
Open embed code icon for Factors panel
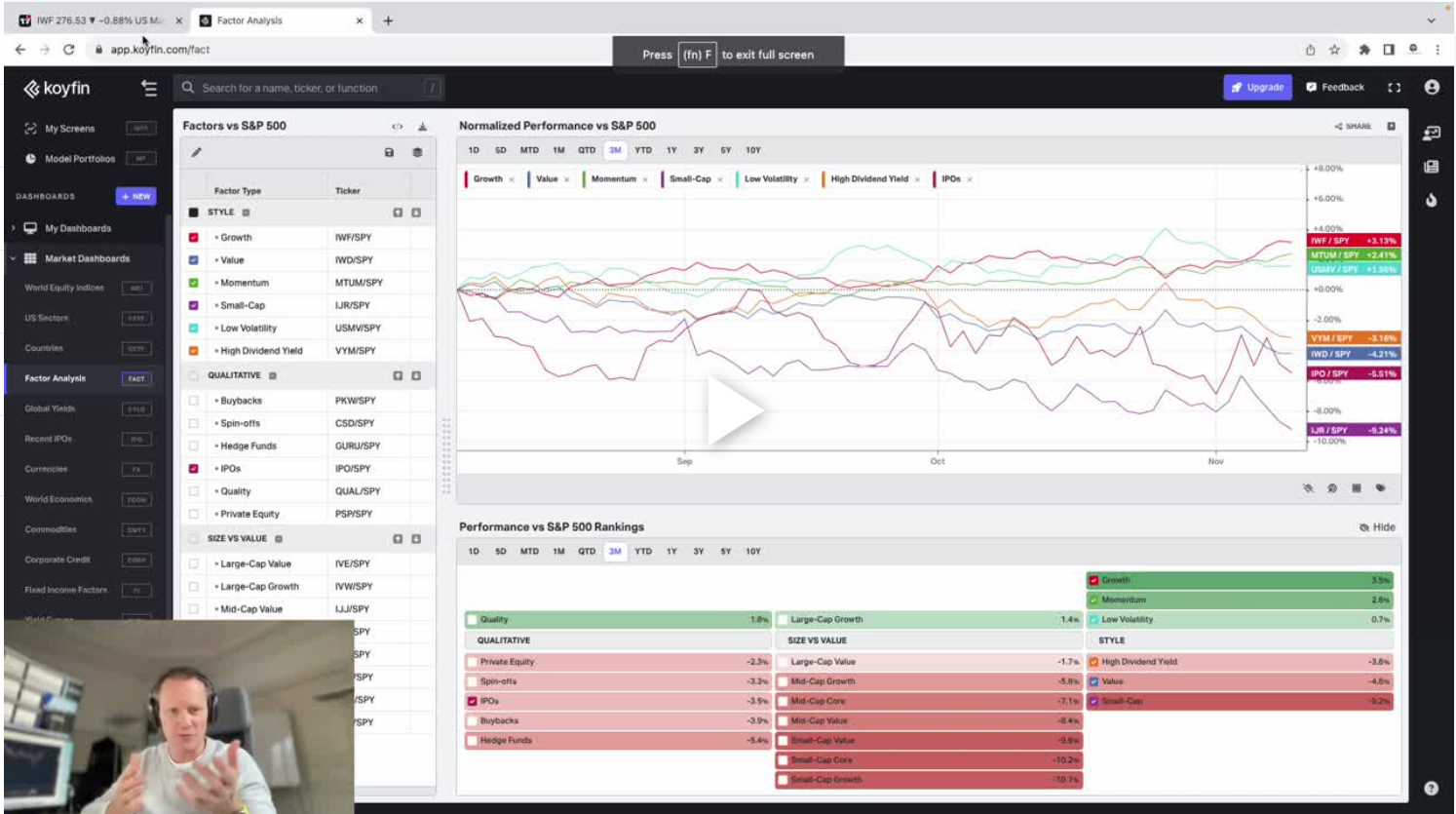(x=397, y=126)
